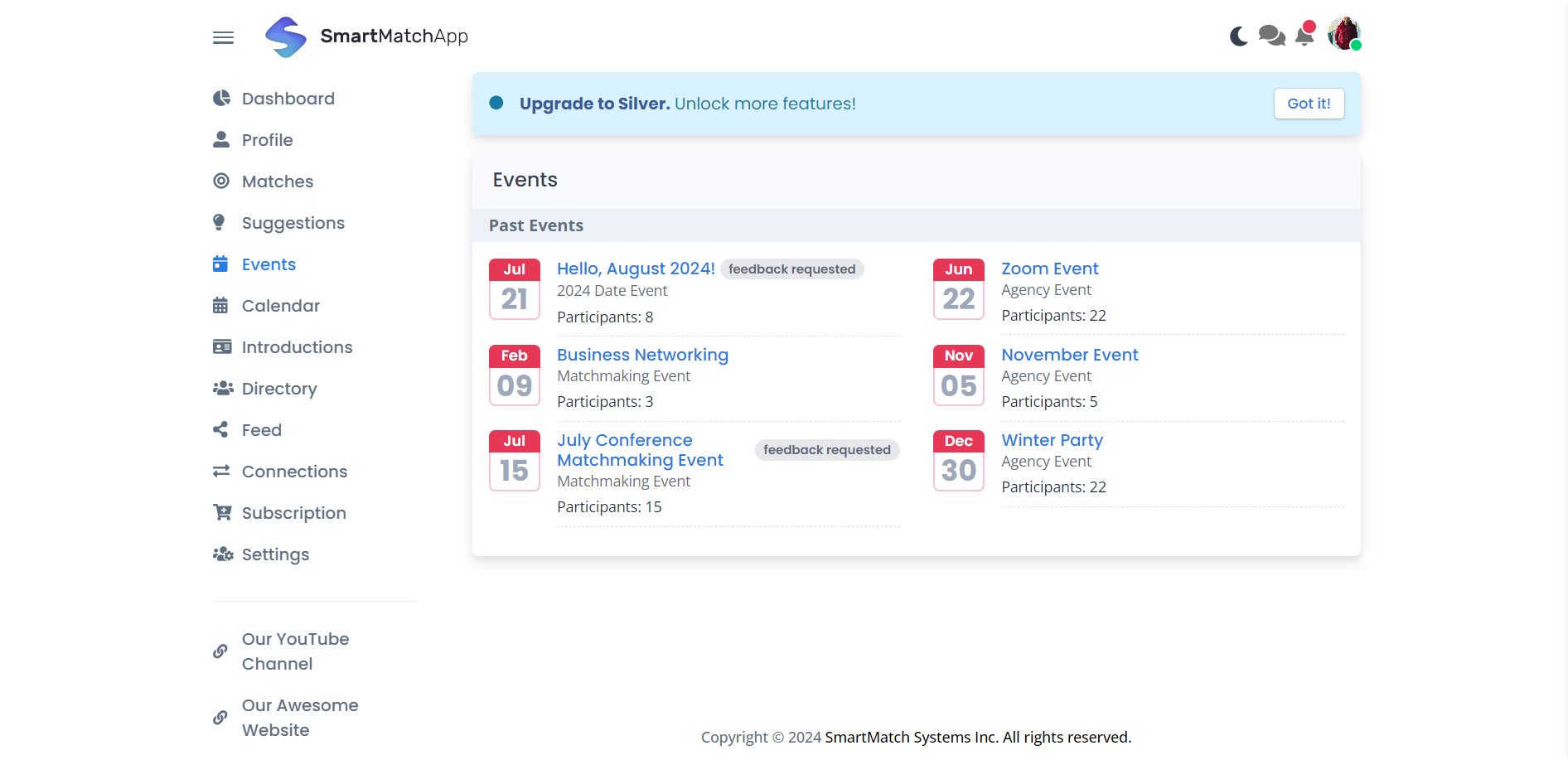Image resolution: width=1568 pixels, height=760 pixels.
Task: Select the Connections arrows icon
Action: [220, 471]
